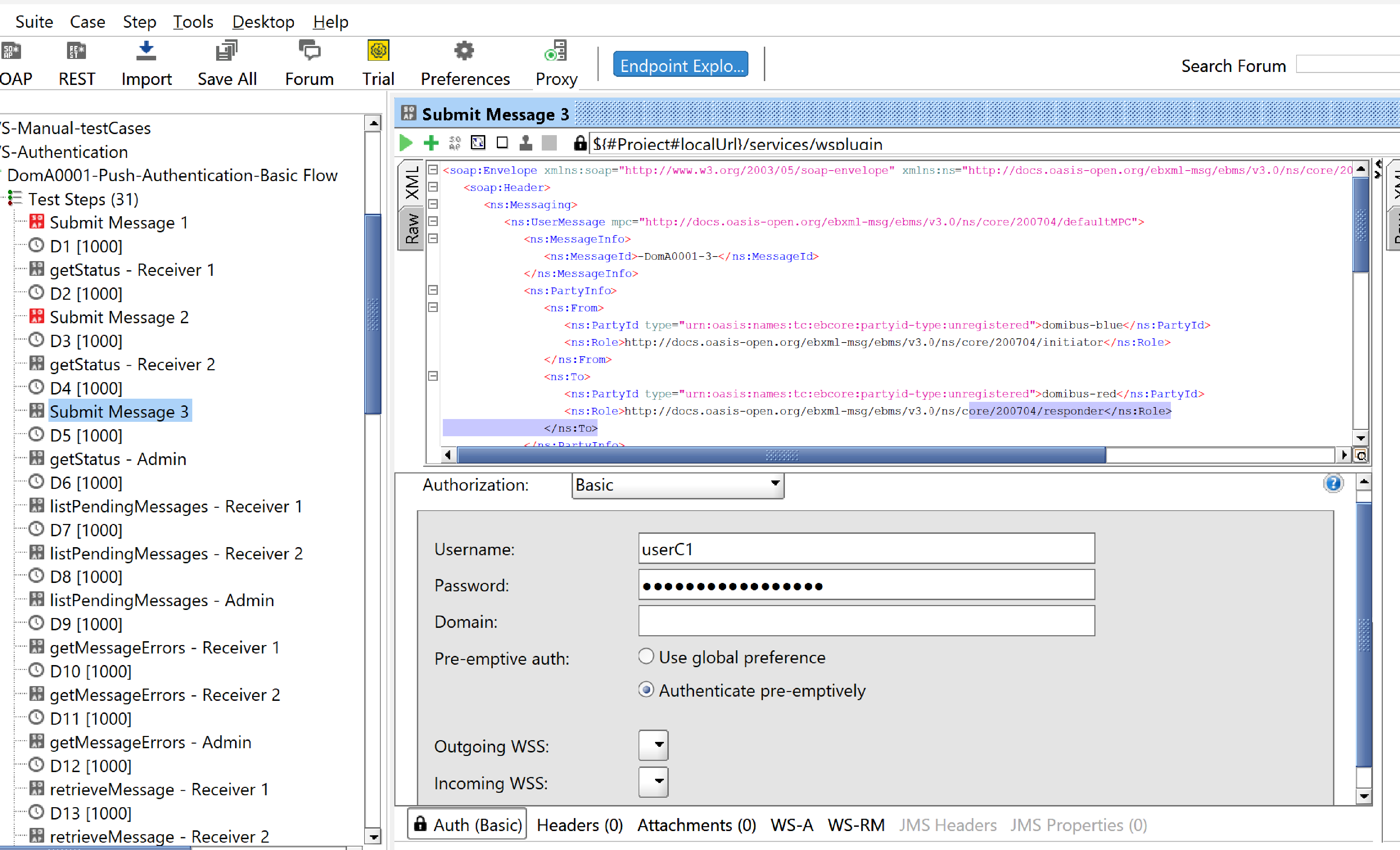The image size is (1400, 850).
Task: Collapse the soap:Header XML node
Action: [433, 186]
